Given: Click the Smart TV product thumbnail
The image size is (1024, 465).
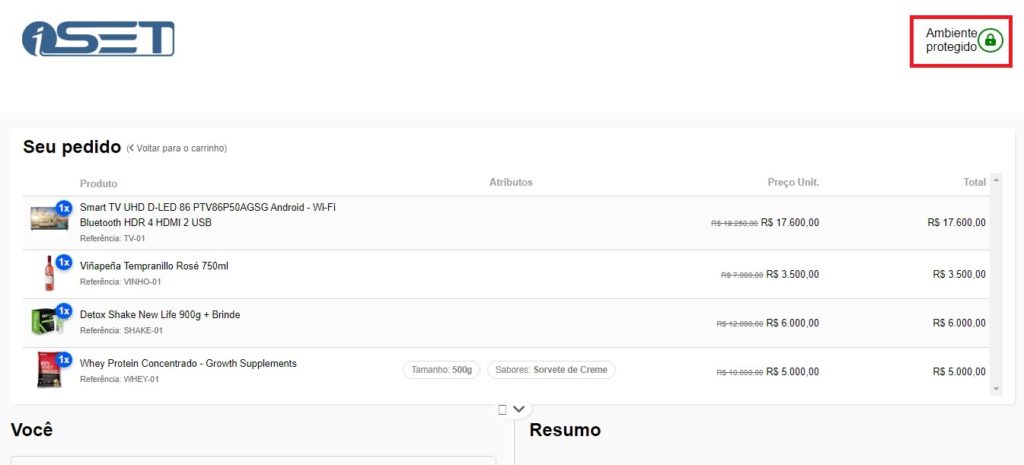Looking at the screenshot, I should (46, 219).
